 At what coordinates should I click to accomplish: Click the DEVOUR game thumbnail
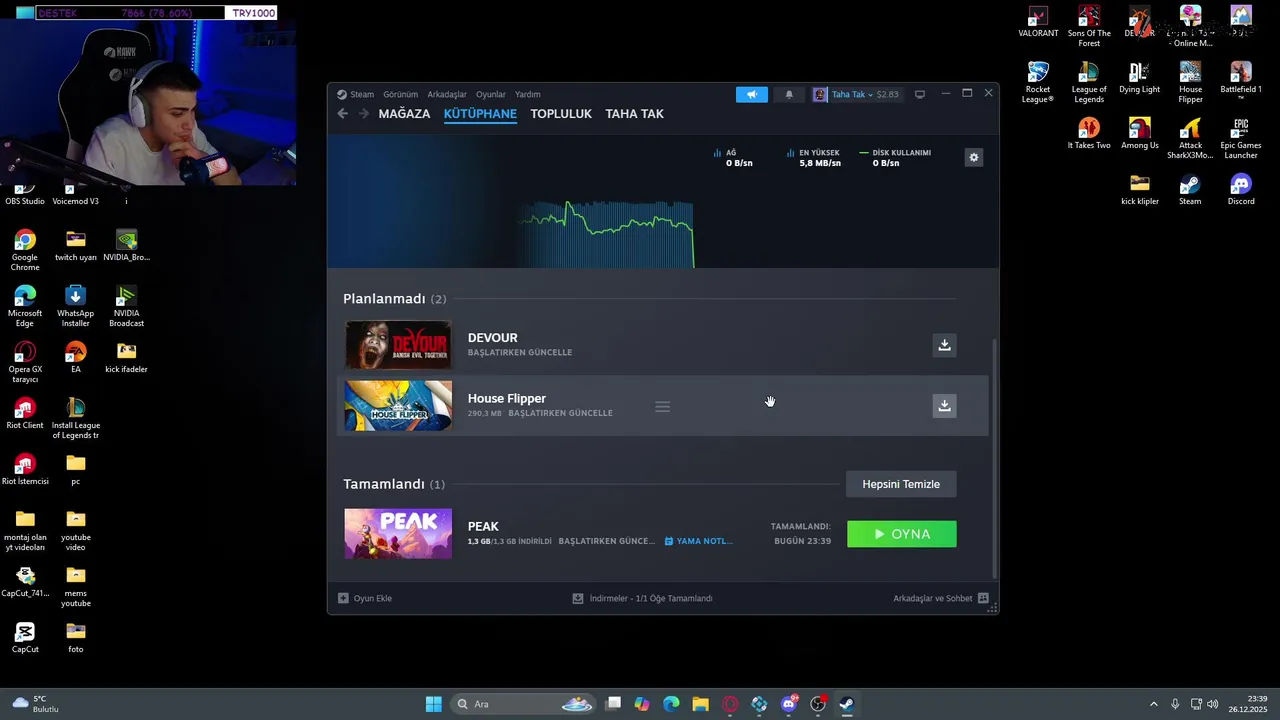coord(398,345)
